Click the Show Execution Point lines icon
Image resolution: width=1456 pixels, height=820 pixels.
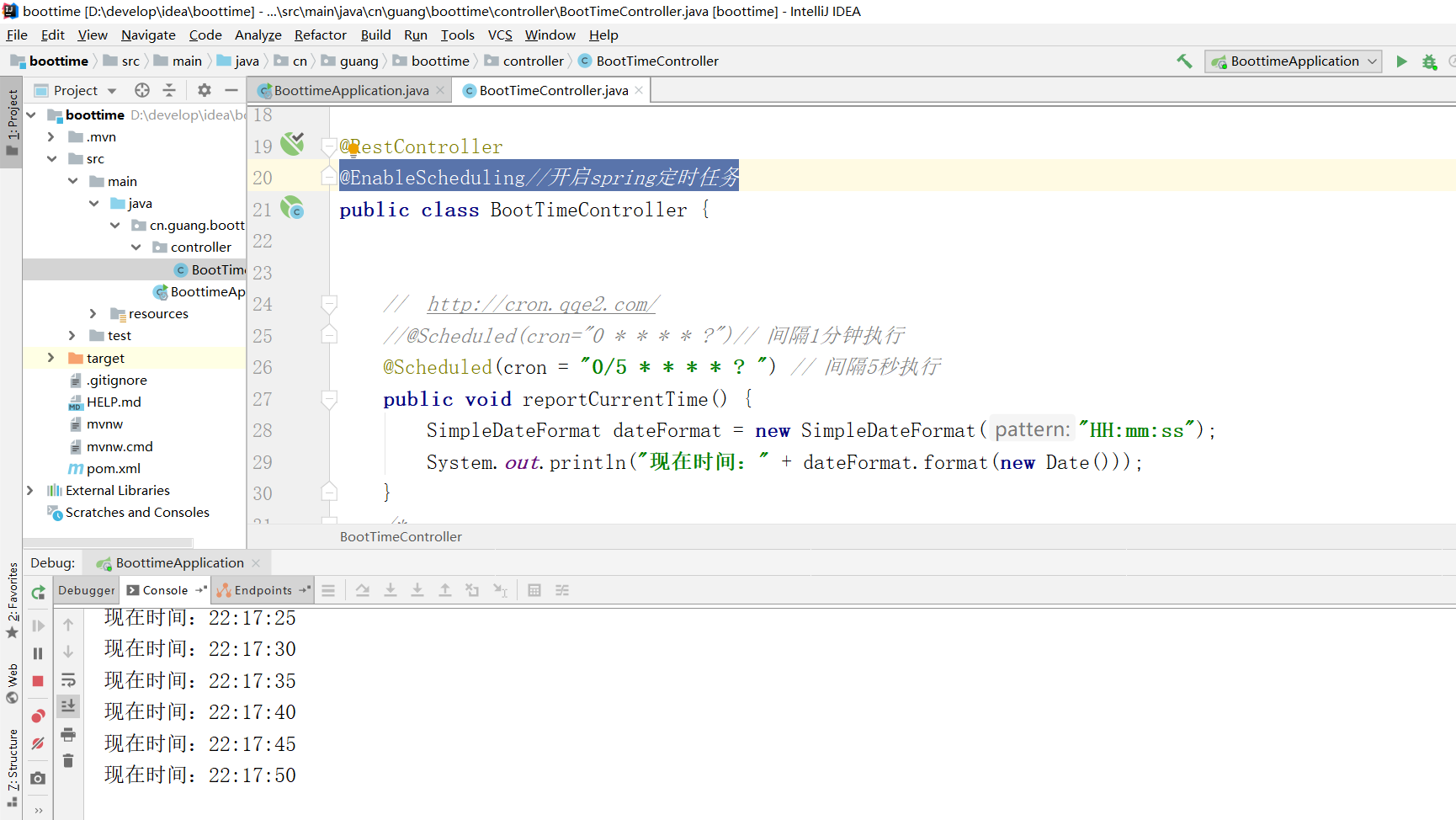[x=328, y=590]
